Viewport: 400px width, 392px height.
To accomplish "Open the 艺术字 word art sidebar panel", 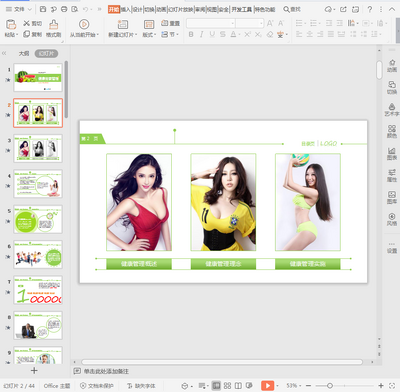I will (x=392, y=110).
